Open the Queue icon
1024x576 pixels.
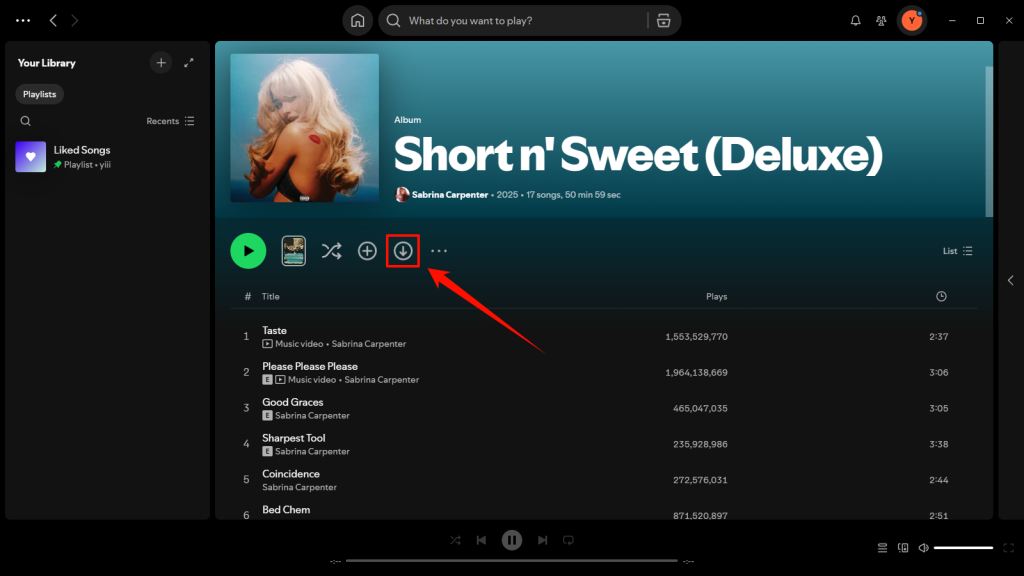click(882, 547)
